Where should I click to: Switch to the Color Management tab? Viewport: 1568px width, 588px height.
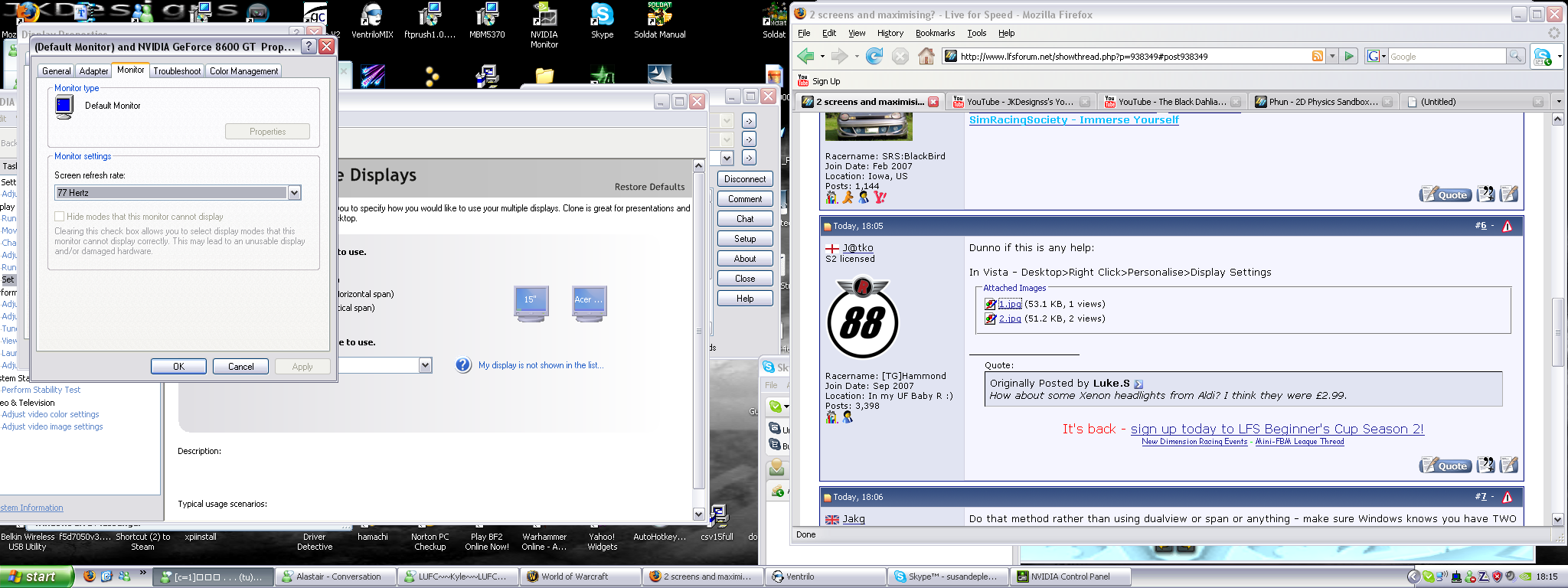point(243,71)
